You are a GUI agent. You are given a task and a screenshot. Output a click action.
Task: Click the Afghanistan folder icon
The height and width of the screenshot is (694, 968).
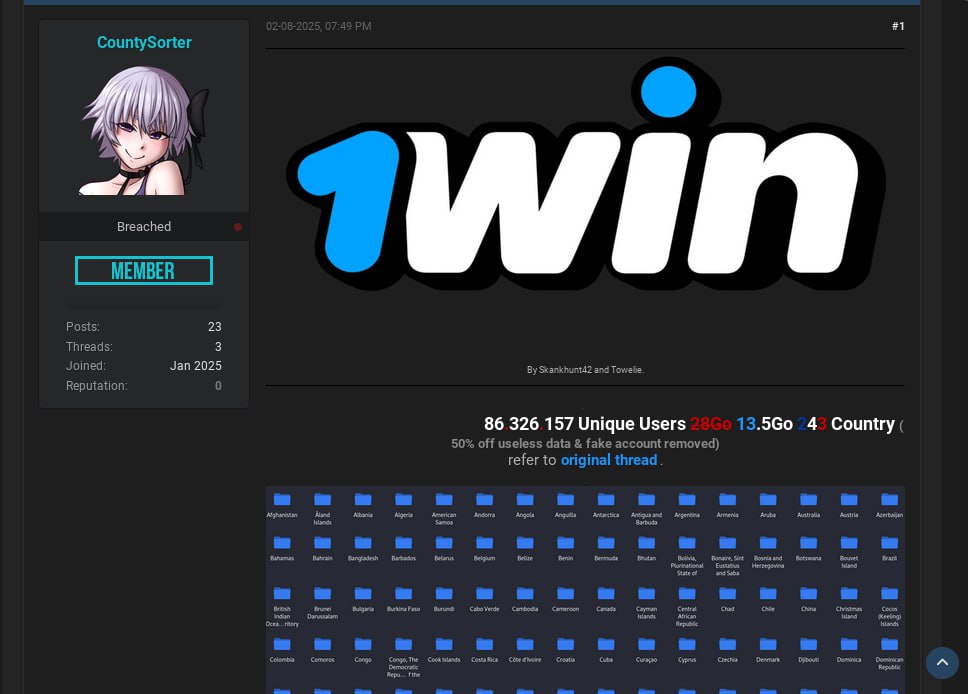(282, 499)
